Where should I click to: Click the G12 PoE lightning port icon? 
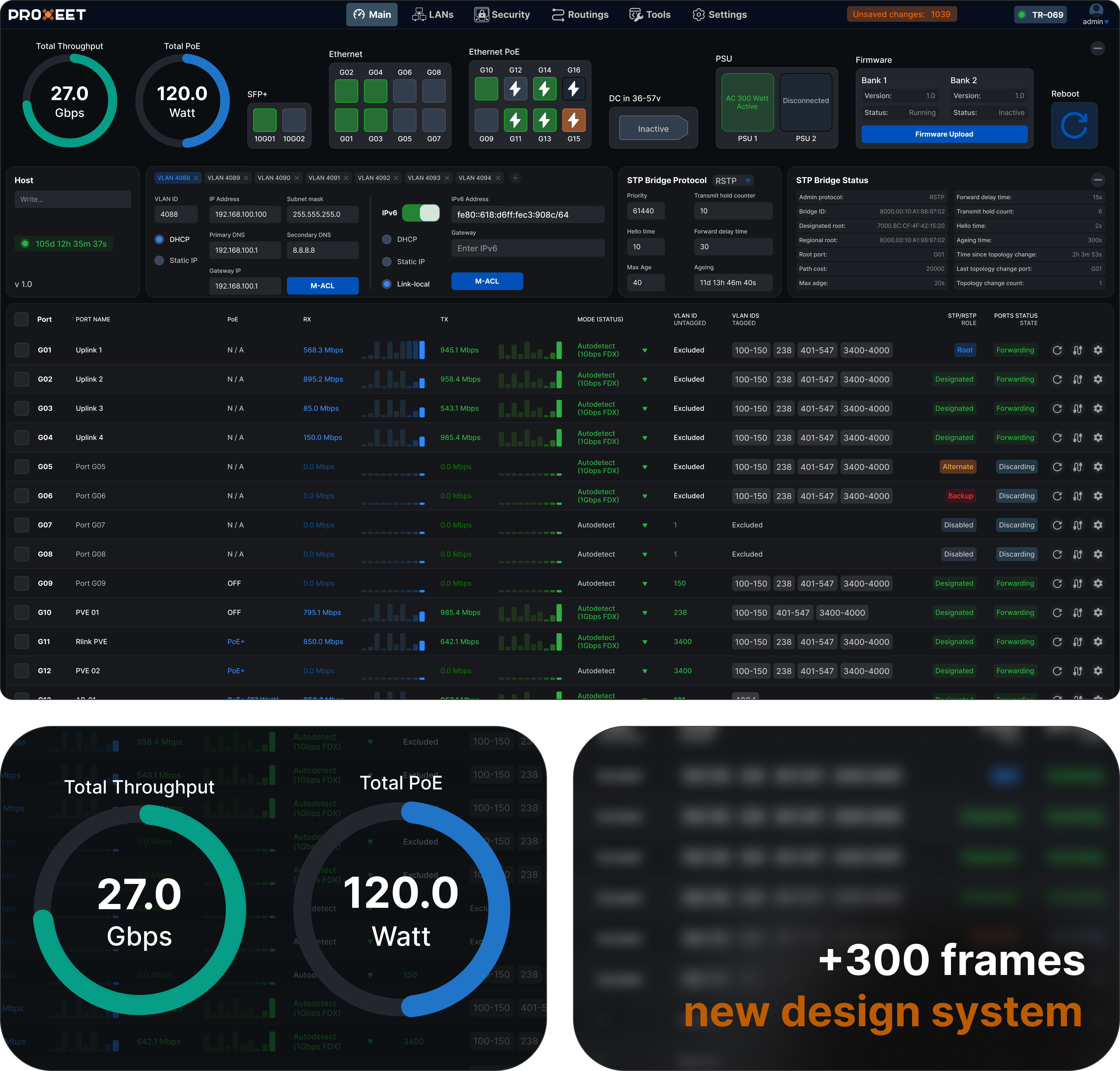click(x=515, y=89)
